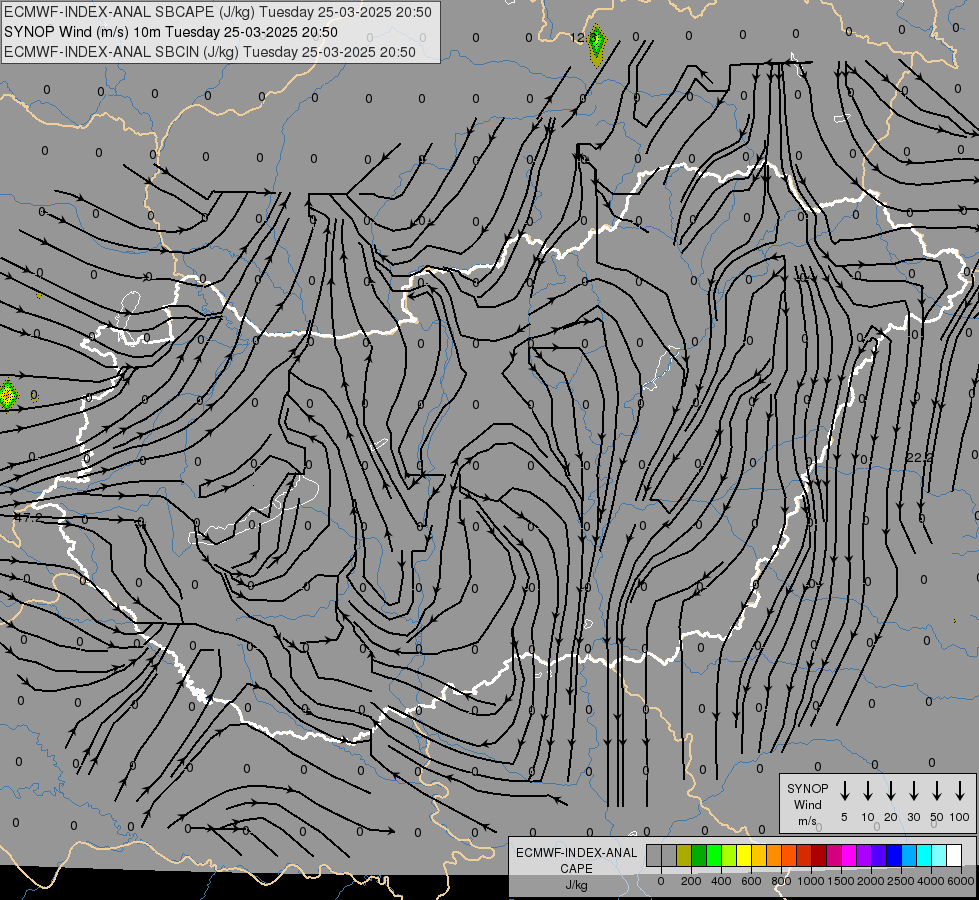Click the 30 label under wind arrows
Screen dimensions: 979x900
tap(913, 817)
